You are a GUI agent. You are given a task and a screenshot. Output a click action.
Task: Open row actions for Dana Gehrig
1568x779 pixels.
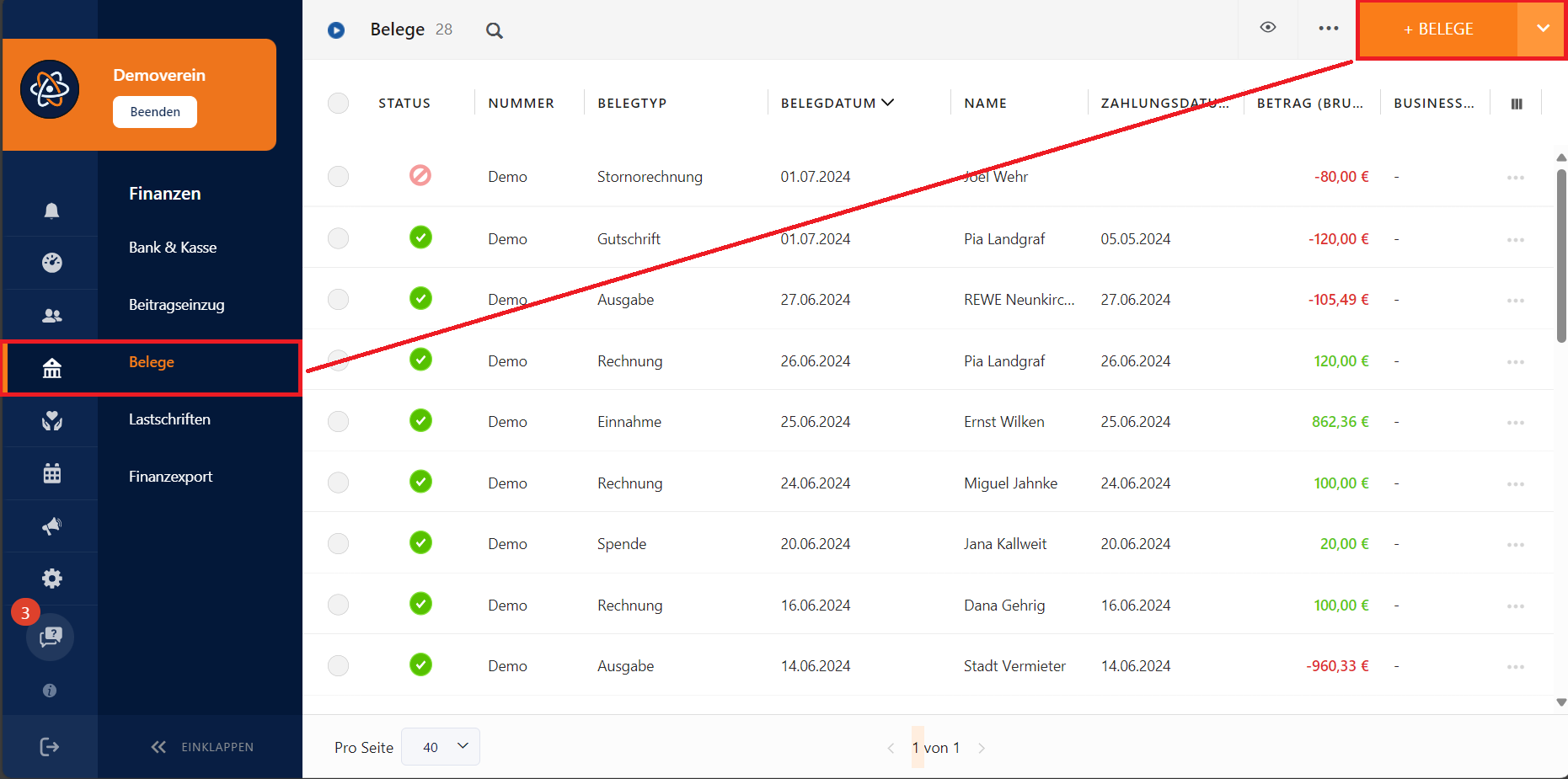[x=1516, y=606]
